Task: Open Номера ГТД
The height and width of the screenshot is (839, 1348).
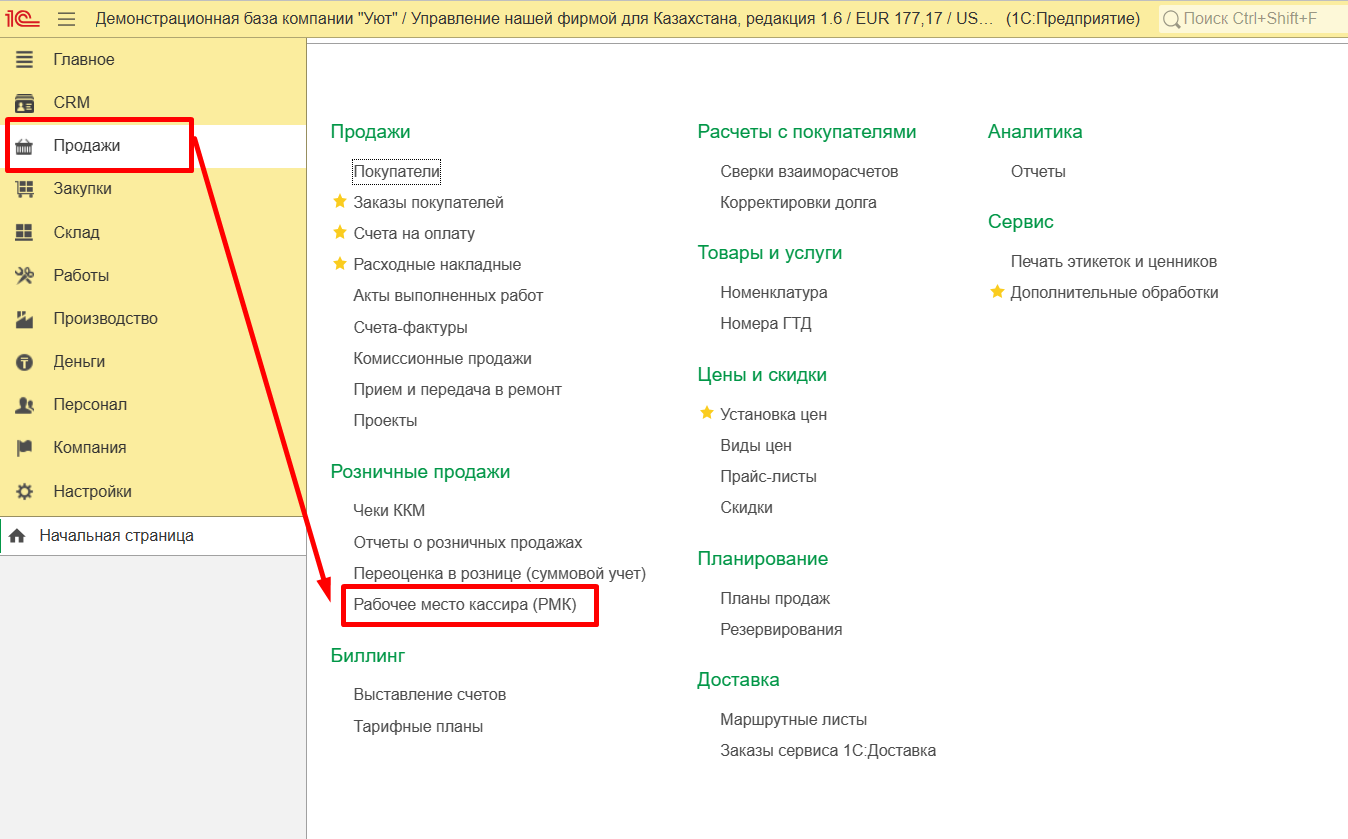Action: coord(766,324)
